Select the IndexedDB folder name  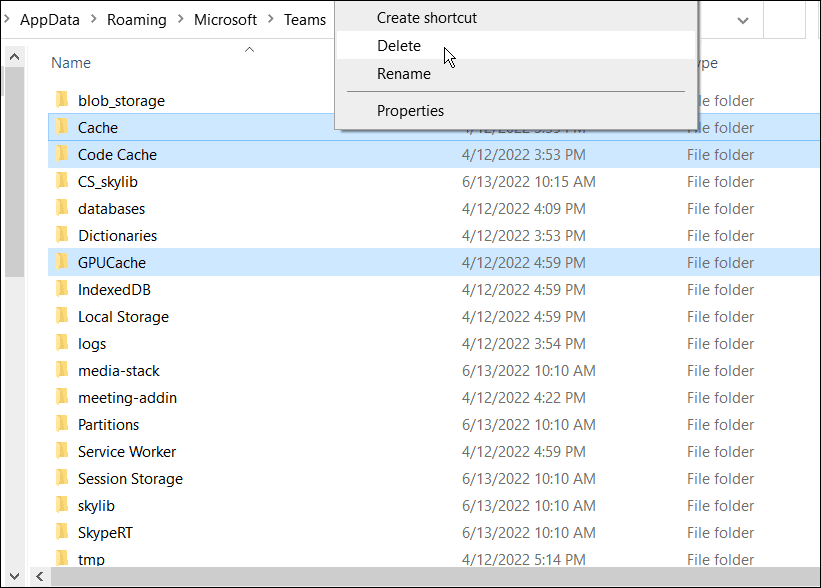pos(114,290)
